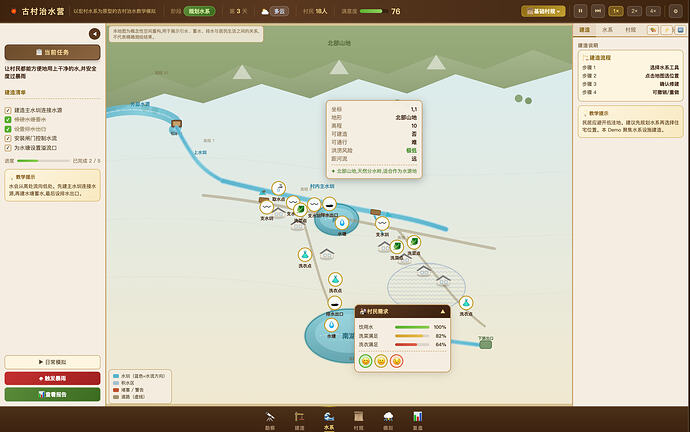Click the 村内主水圳 canal label
Viewport: 690px width, 432px height.
pos(322,187)
